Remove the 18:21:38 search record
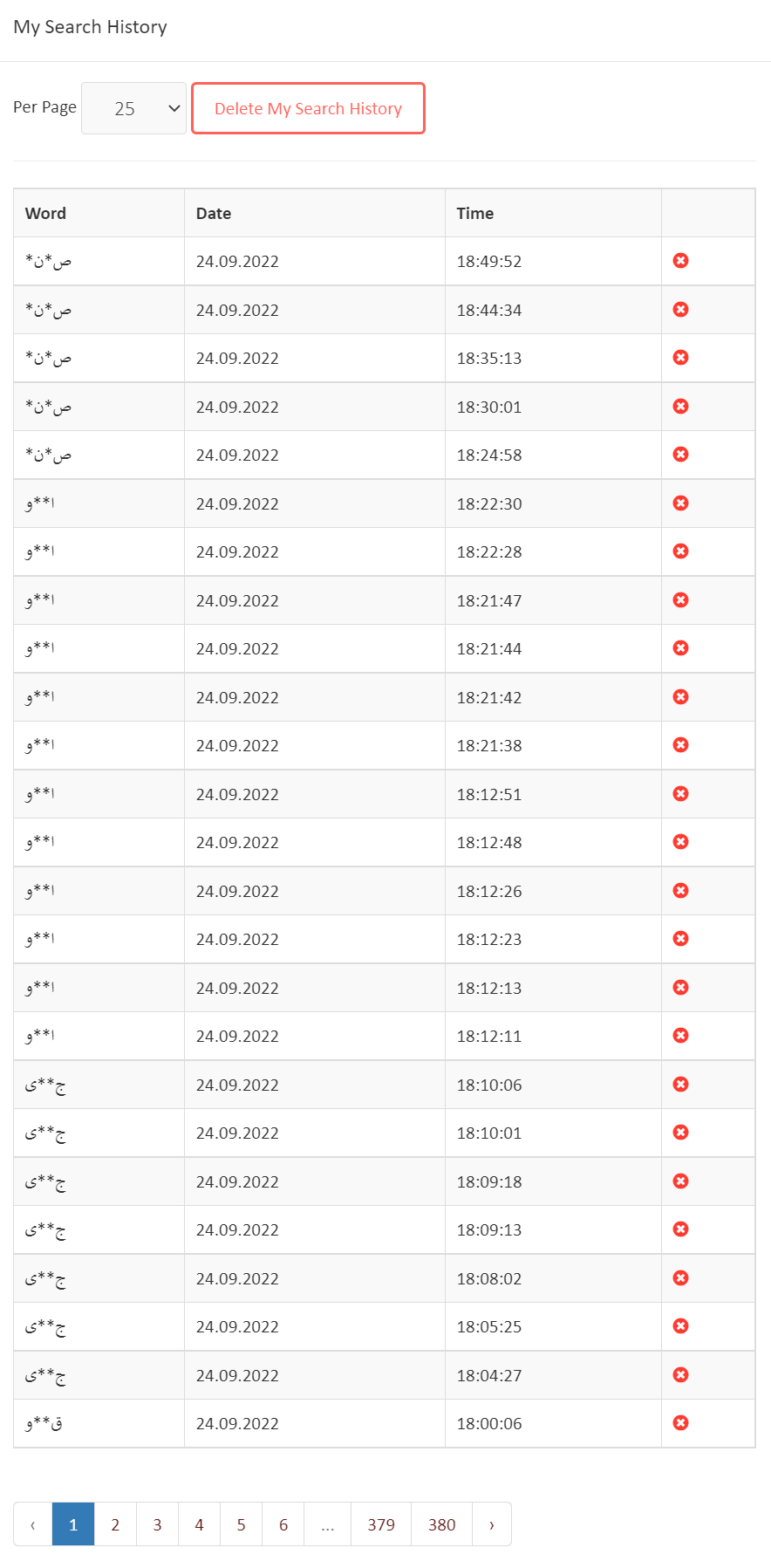Screen dimensions: 771x1568 coord(681,745)
